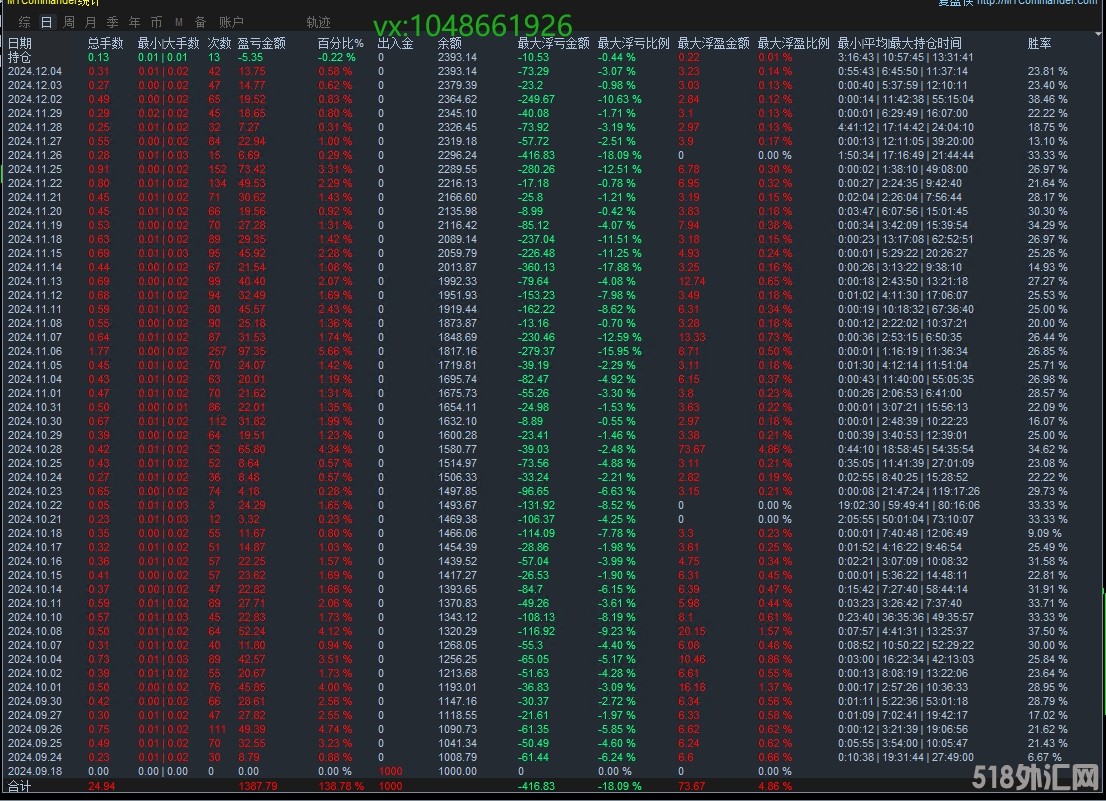Click the 2024.10.08 date cell
1106x801 pixels.
click(x=35, y=631)
